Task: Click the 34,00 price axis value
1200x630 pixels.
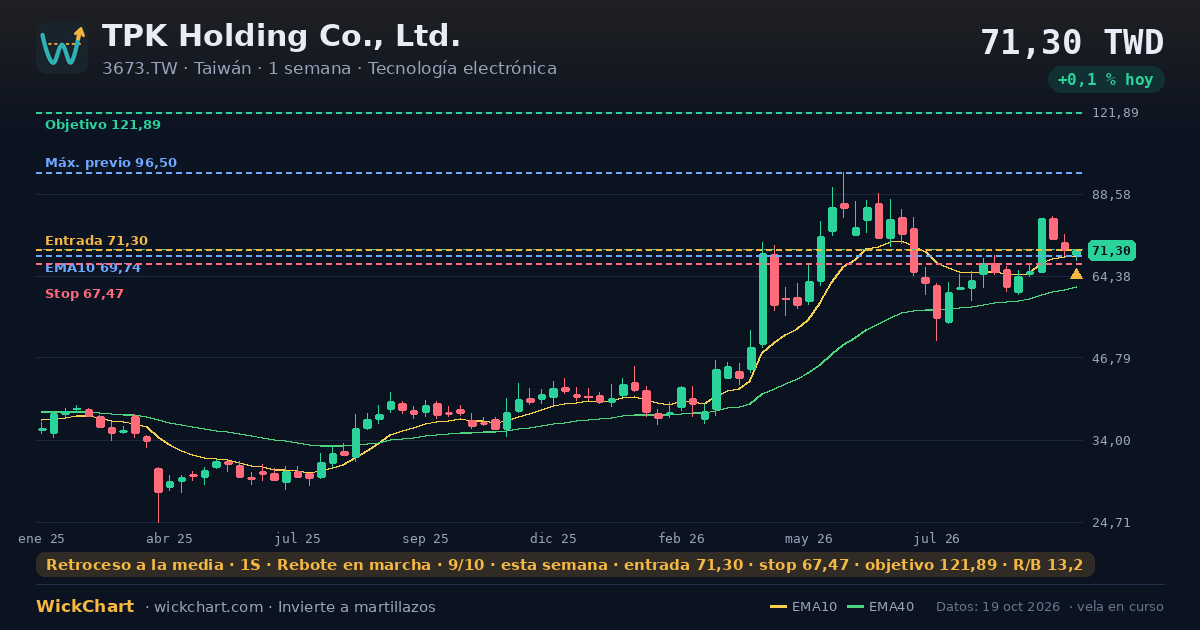Action: 1112,440
